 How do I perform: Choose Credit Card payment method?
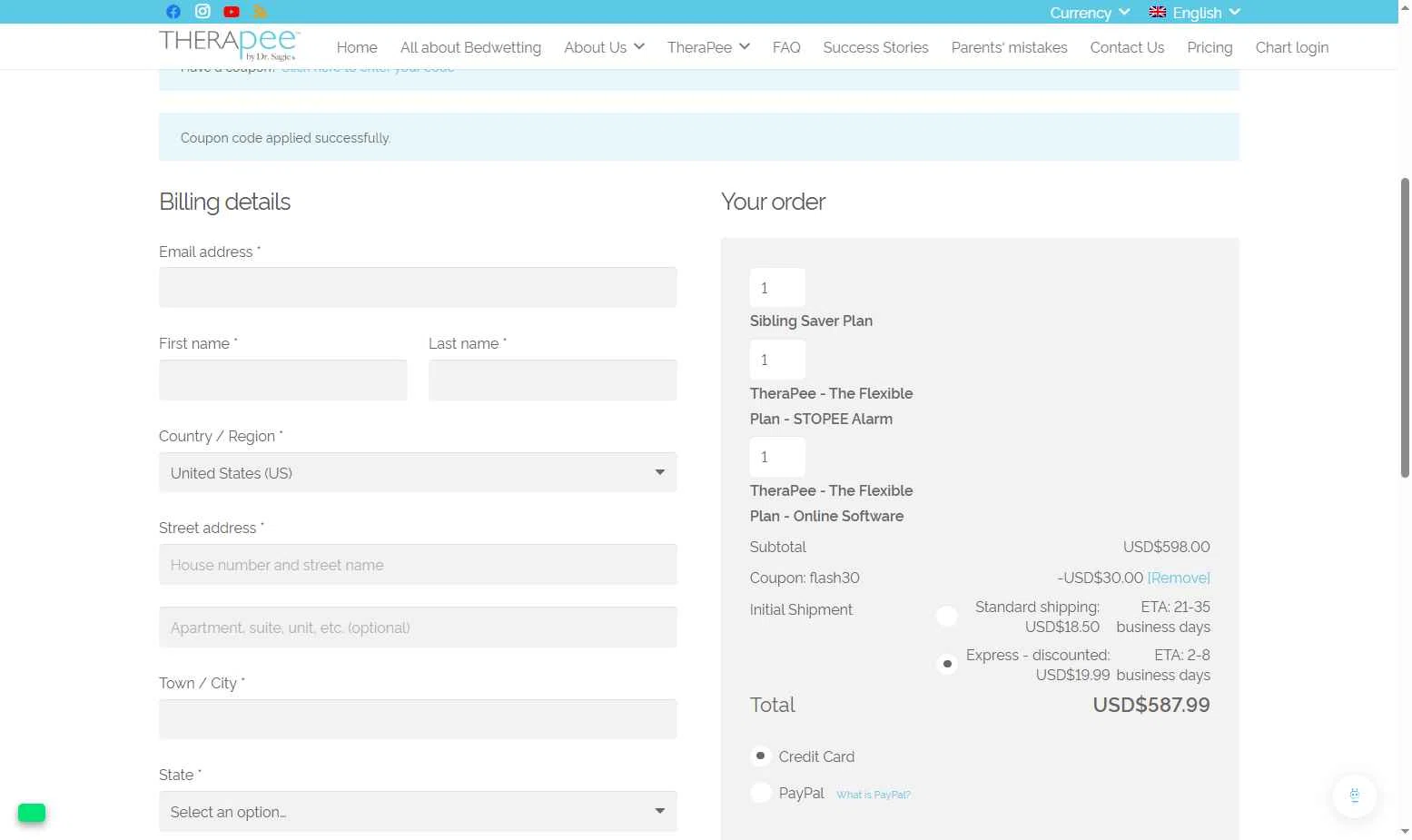761,756
